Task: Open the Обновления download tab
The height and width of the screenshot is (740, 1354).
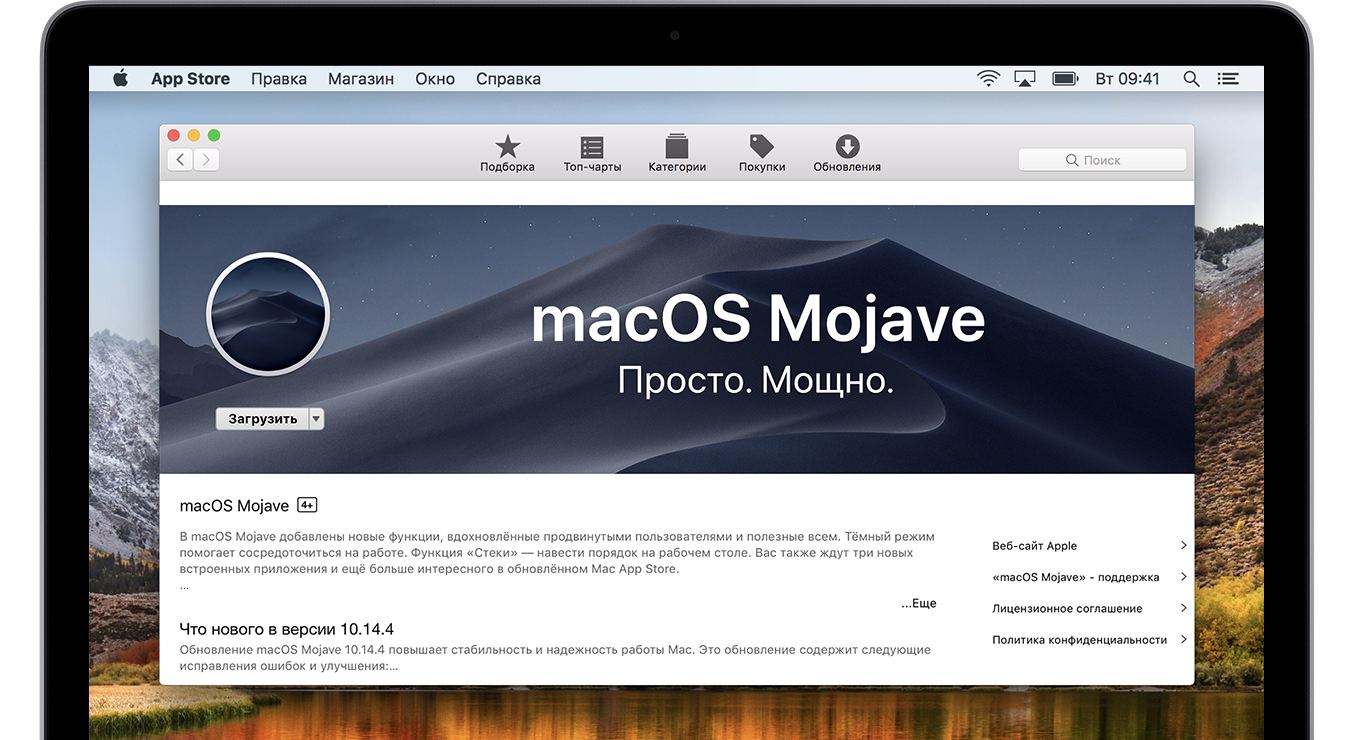Action: click(847, 154)
